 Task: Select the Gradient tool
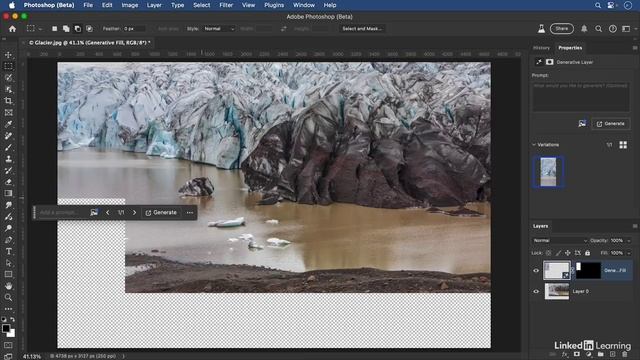8,193
